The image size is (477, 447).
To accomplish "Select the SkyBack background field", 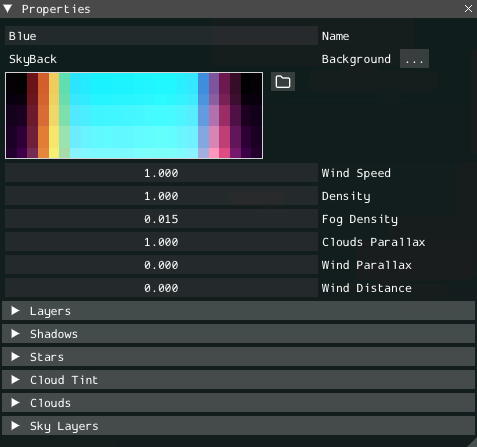I will (x=161, y=59).
